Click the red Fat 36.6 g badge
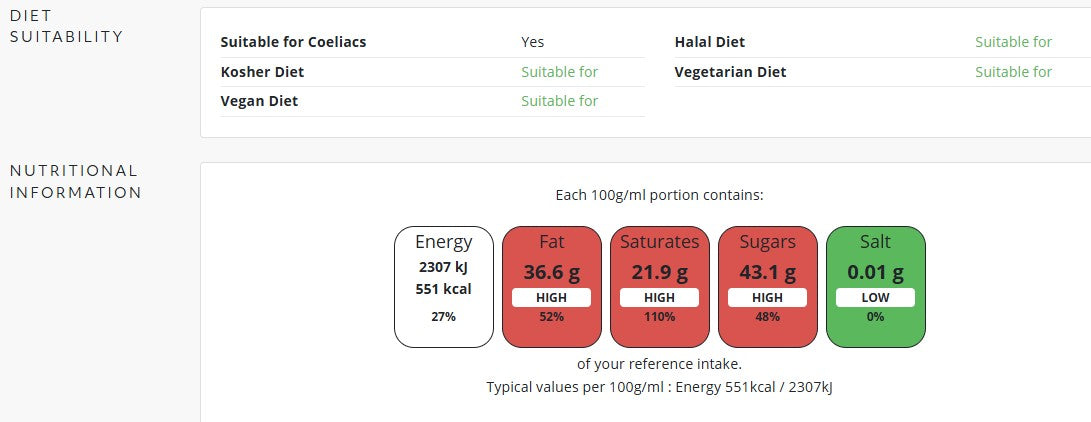The height and width of the screenshot is (422, 1091). coord(552,286)
